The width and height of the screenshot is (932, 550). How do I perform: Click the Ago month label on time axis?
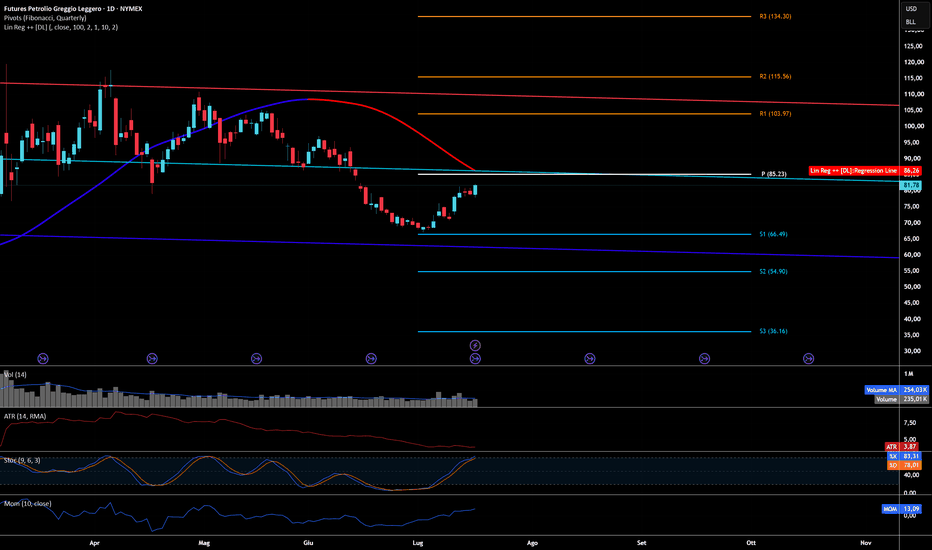pyautogui.click(x=532, y=543)
